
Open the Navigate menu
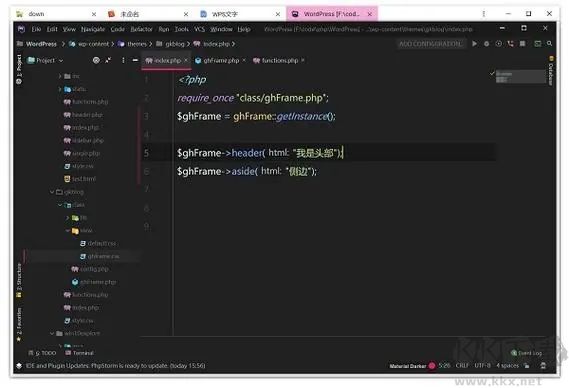click(x=93, y=29)
